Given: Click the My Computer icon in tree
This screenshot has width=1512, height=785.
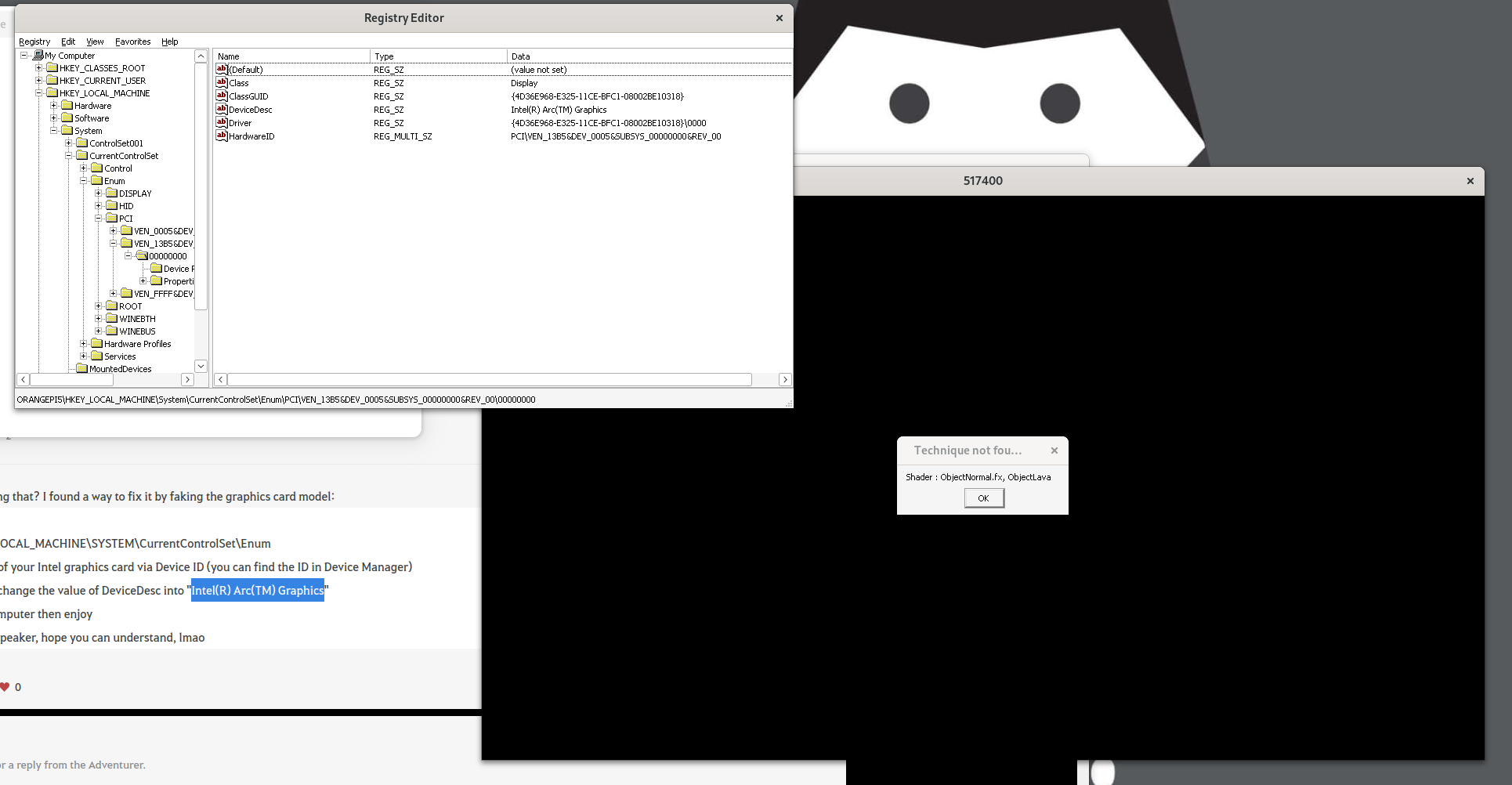Looking at the screenshot, I should (38, 56).
